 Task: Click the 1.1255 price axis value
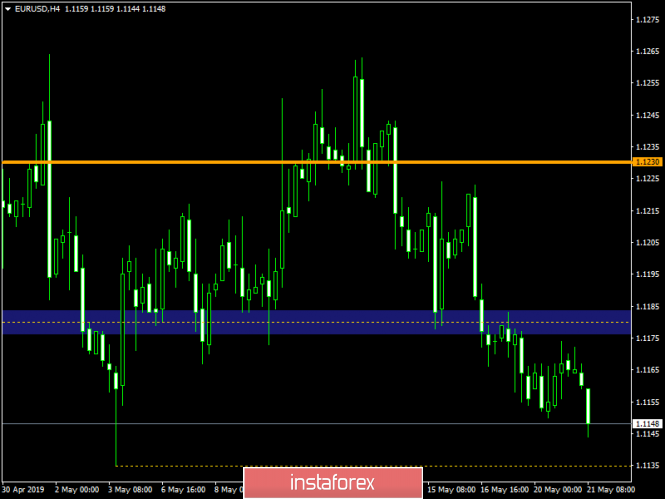(648, 83)
